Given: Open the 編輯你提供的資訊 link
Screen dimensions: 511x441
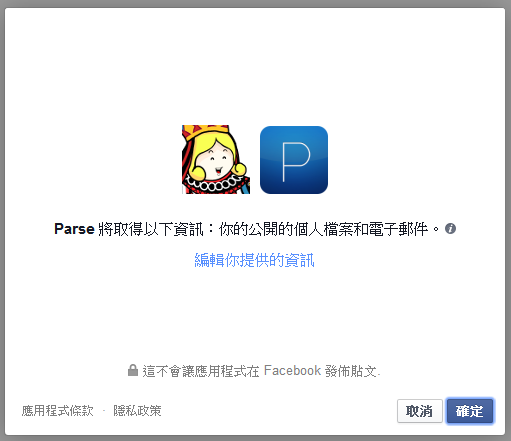Looking at the screenshot, I should [254, 260].
